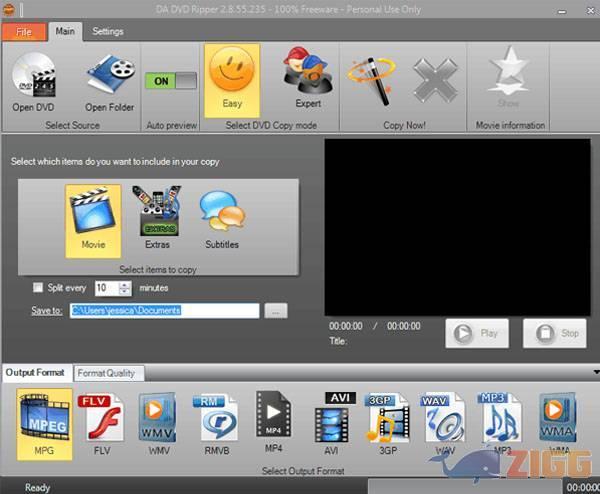Click the Save to path field
This screenshot has width=600, height=494.
[164, 311]
